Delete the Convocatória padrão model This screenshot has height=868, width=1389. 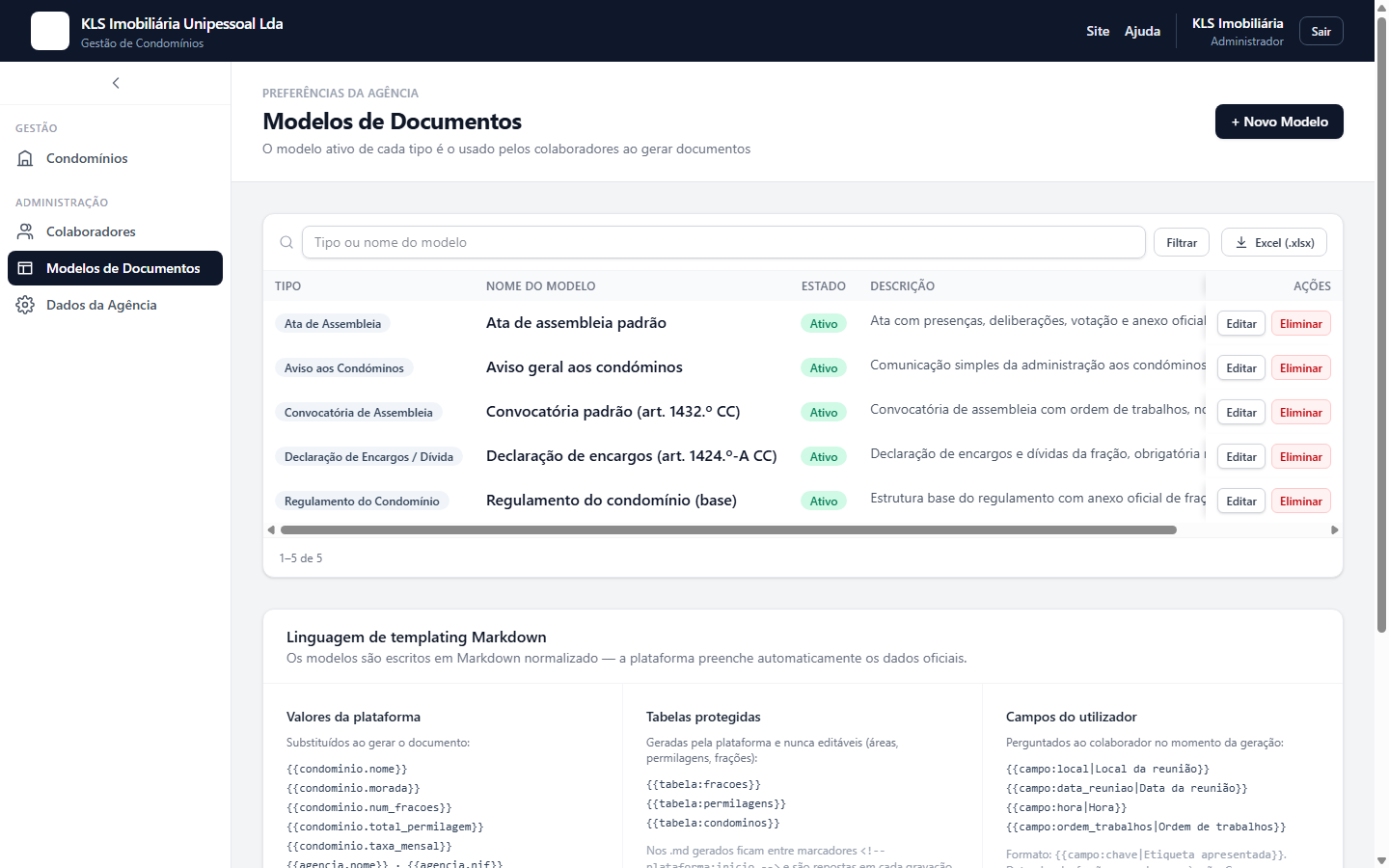click(1301, 413)
